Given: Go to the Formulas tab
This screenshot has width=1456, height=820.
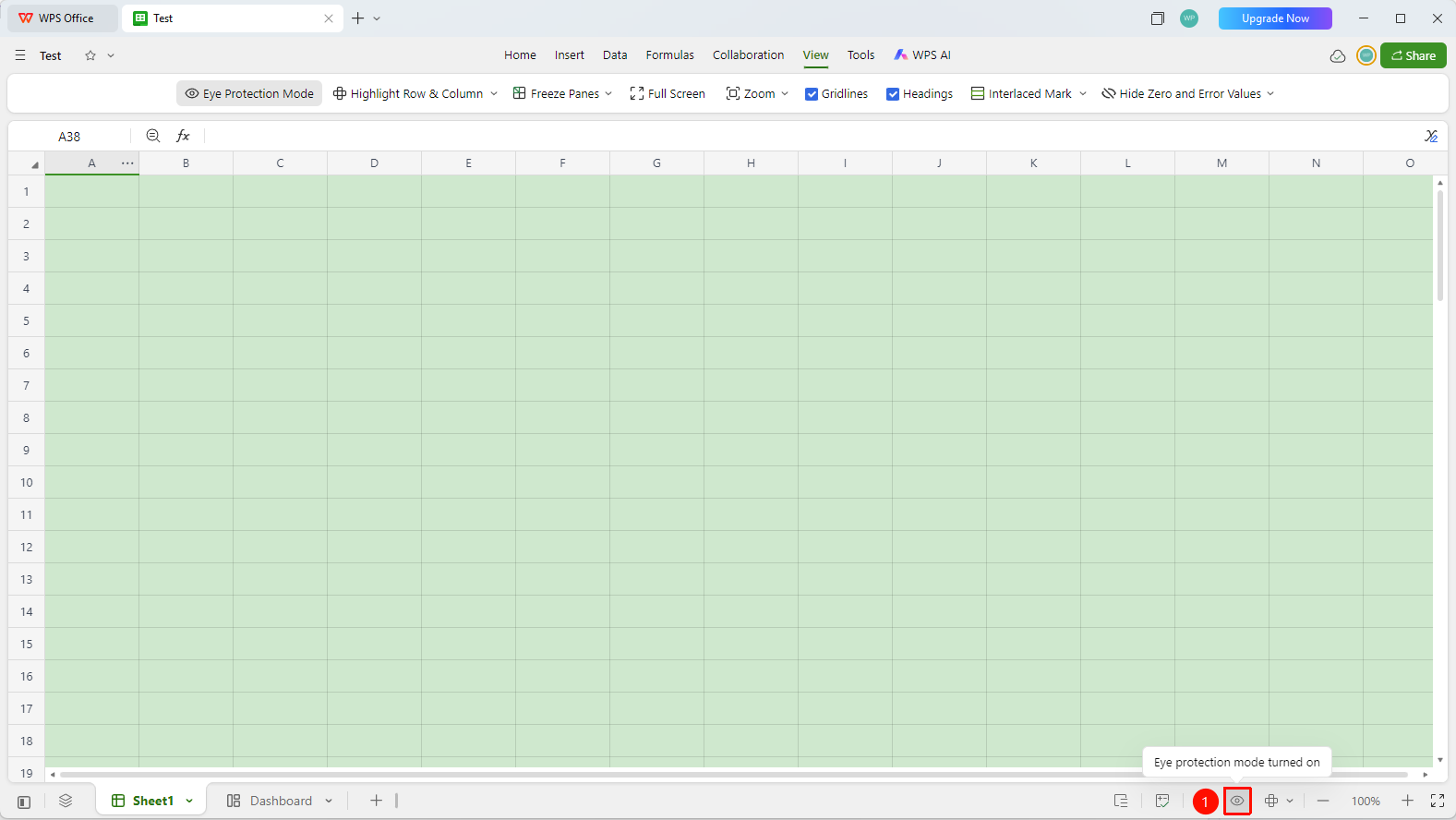Looking at the screenshot, I should 670,55.
